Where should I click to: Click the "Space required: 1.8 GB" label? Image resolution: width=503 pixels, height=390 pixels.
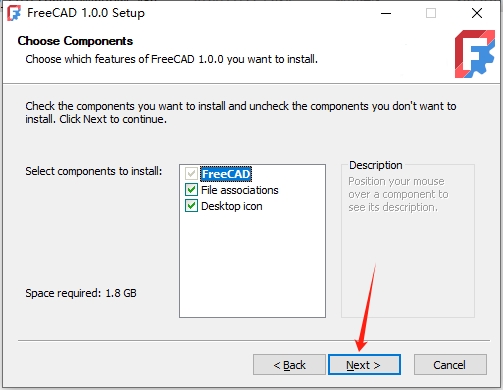(x=81, y=293)
